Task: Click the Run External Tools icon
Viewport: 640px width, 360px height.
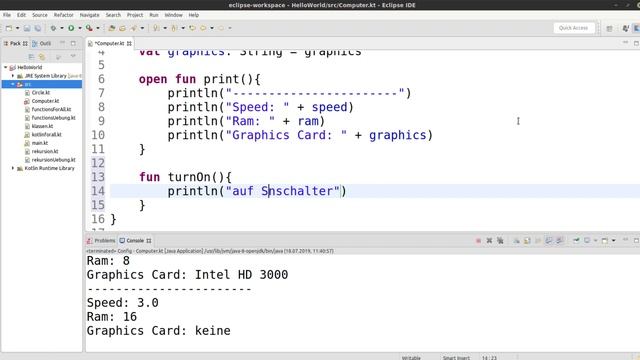Action: click(89, 28)
